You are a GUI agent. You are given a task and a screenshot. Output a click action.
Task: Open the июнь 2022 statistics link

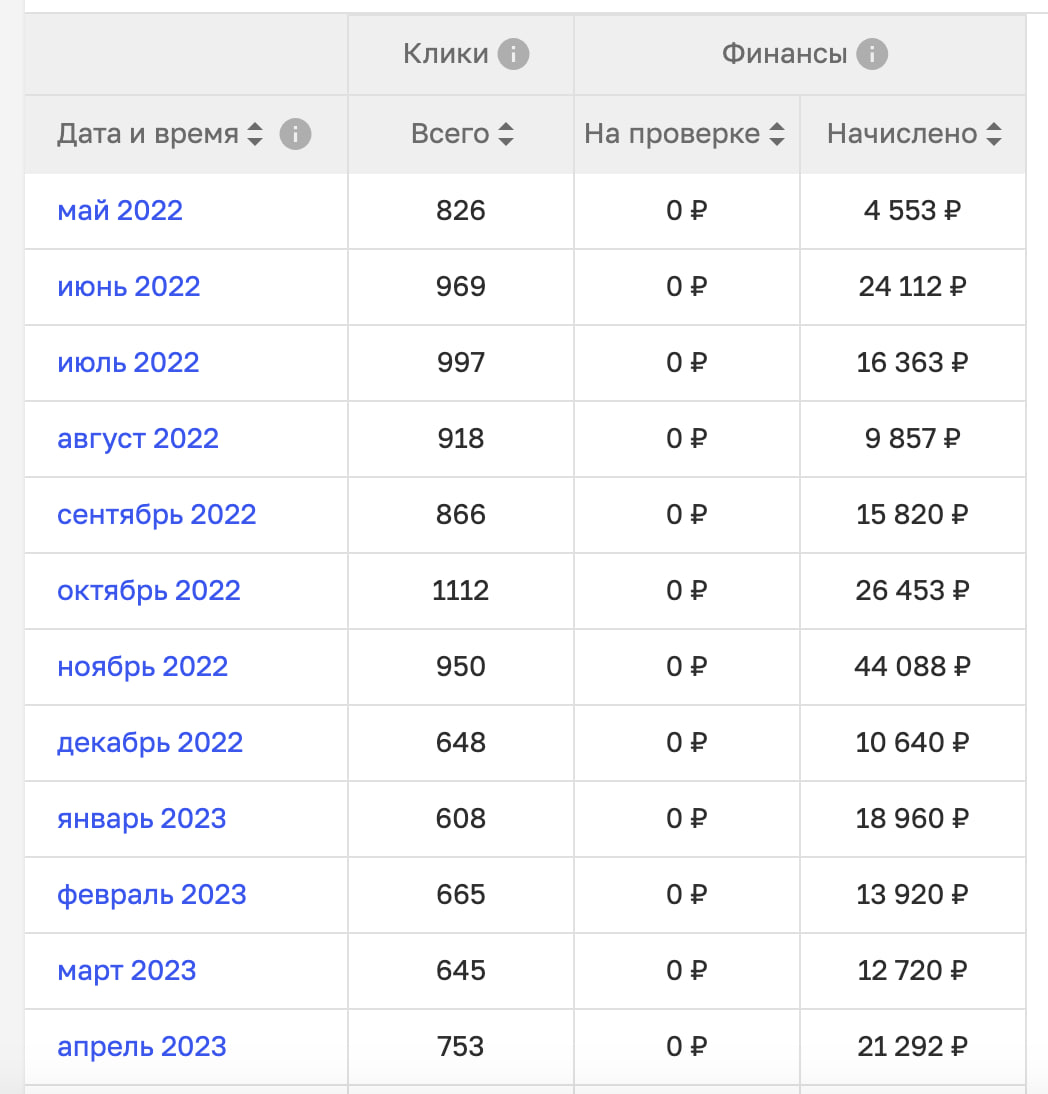tap(128, 287)
